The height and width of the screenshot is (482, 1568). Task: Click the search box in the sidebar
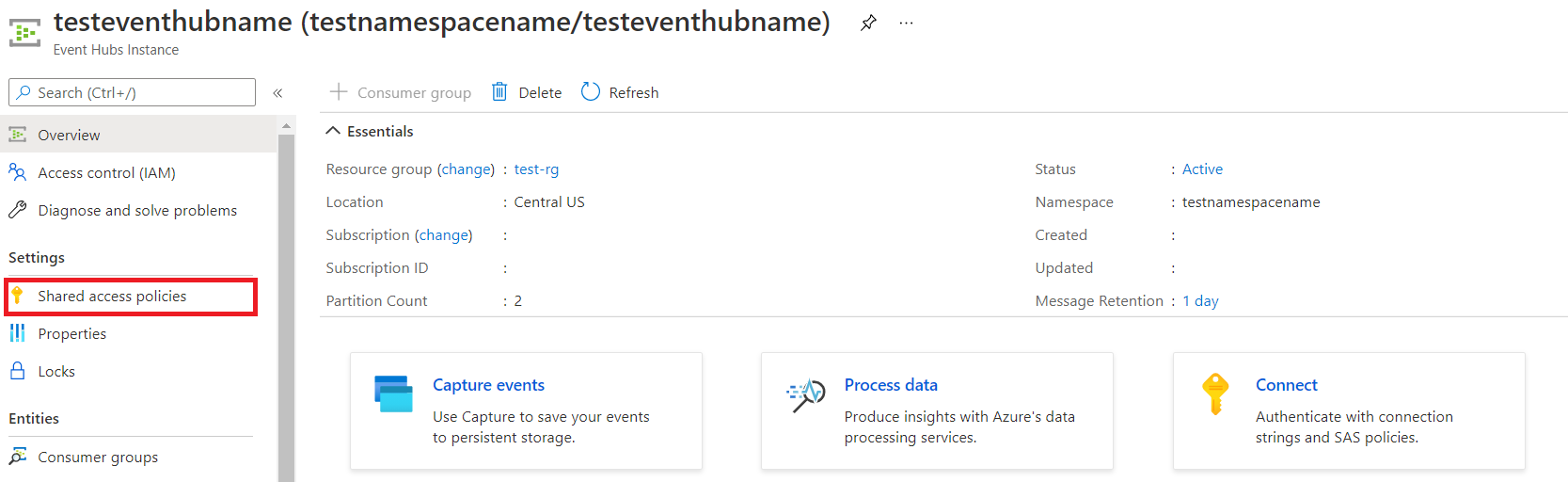coord(132,92)
